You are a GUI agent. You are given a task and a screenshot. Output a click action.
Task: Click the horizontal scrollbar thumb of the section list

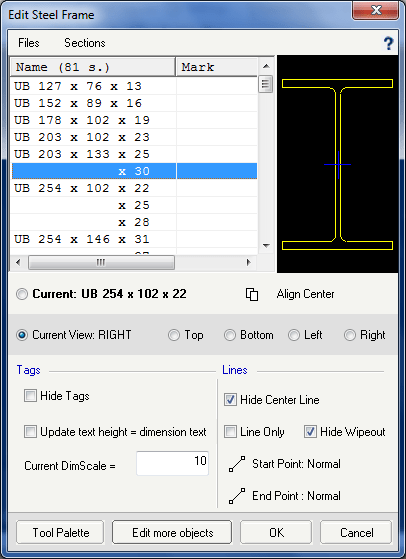101,262
